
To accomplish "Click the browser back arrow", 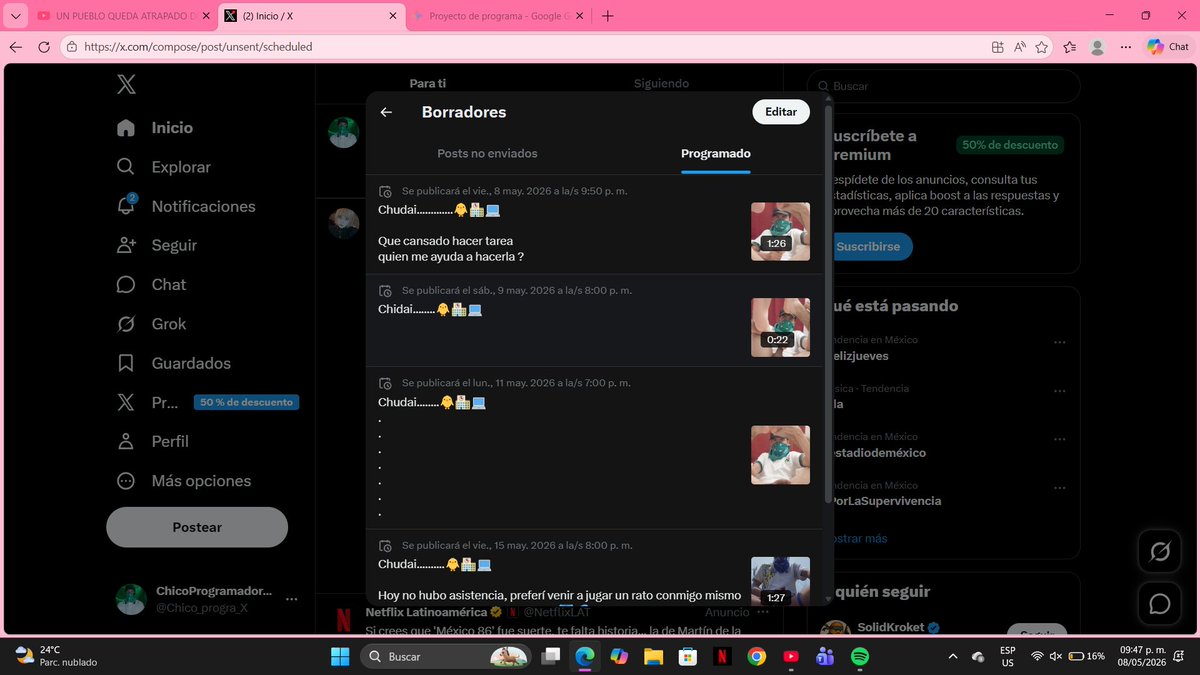I will pos(16,47).
